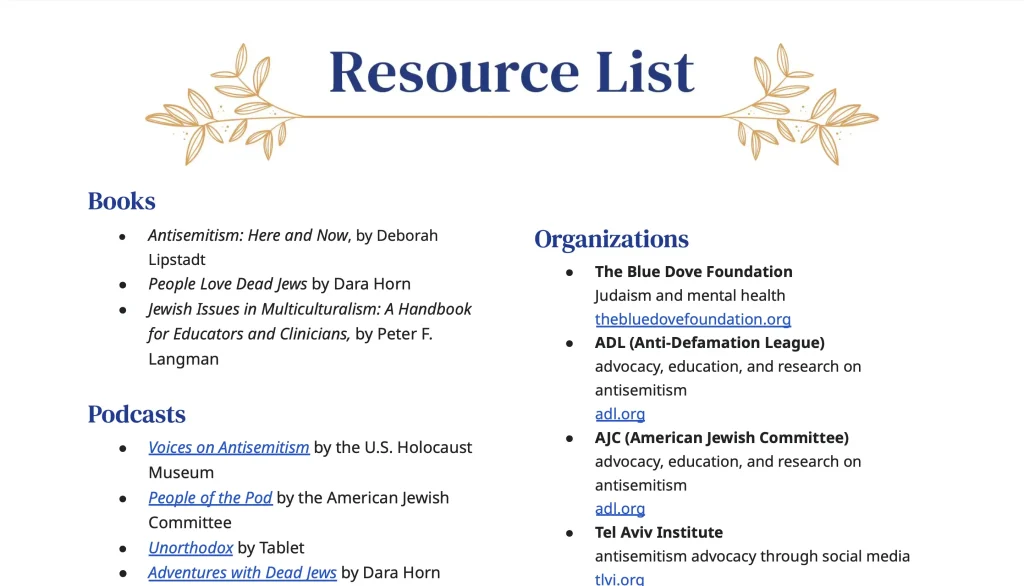The width and height of the screenshot is (1024, 586).
Task: Click 'Jewish Issues in Multiculturalism: A Handbook' text
Action: pyautogui.click(x=310, y=309)
